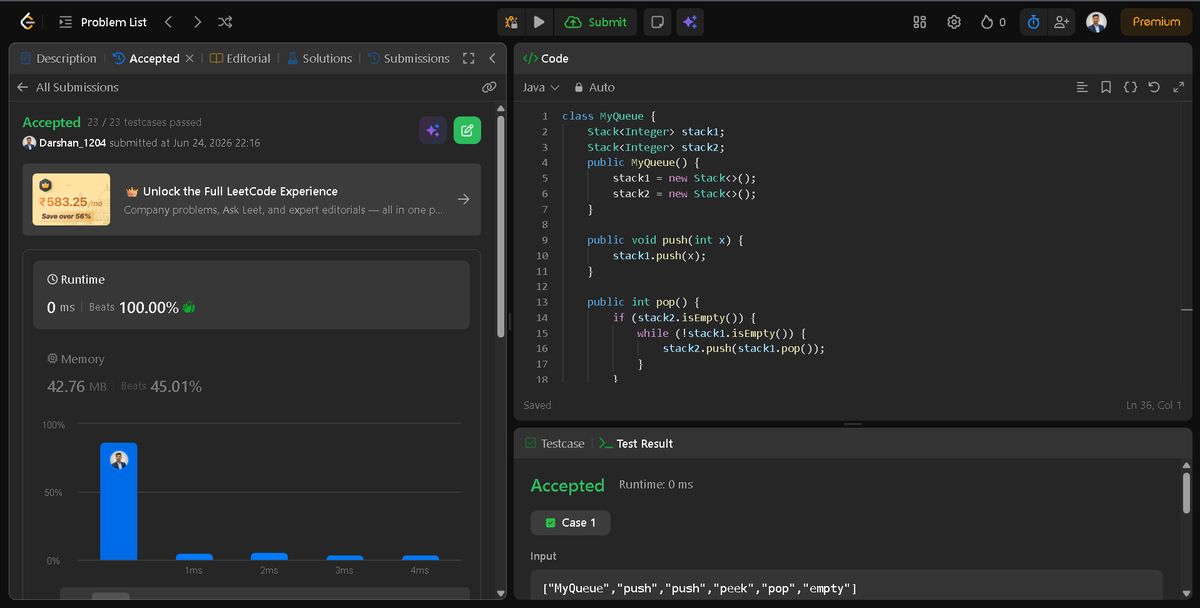Go back to All Submissions
1200x608 pixels.
tap(68, 87)
